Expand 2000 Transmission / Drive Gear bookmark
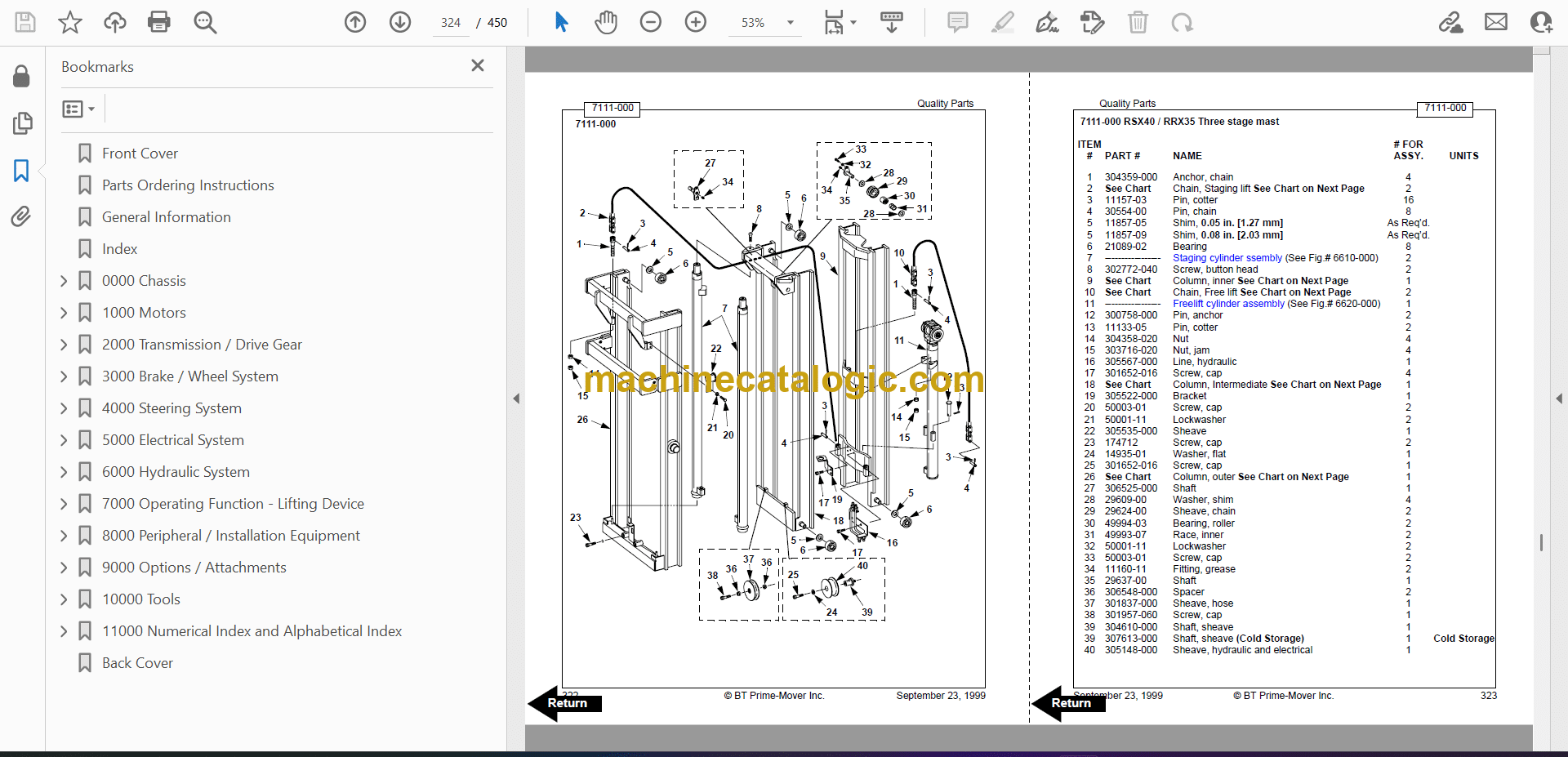The width and height of the screenshot is (1568, 757). pos(64,345)
